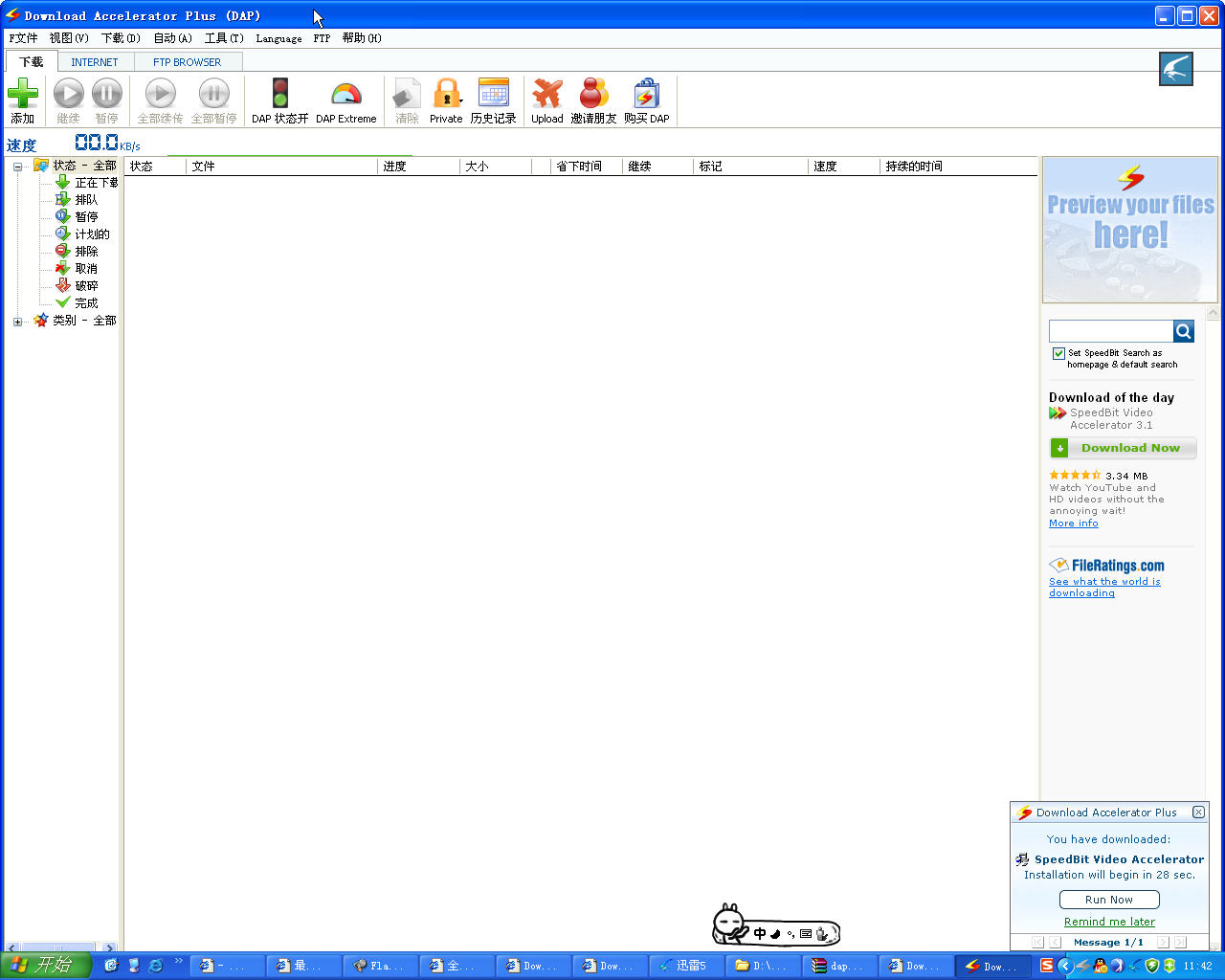This screenshot has height=980, width=1225.
Task: Open the 视图(V) menu
Action: point(69,38)
